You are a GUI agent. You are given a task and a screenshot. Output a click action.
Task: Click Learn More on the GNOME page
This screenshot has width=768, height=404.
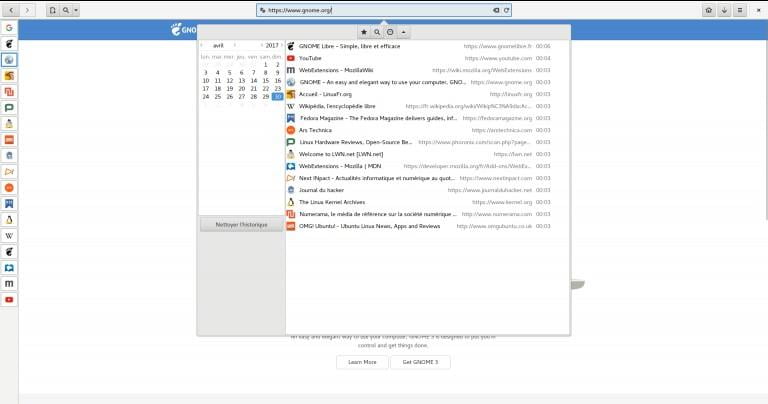pos(362,362)
